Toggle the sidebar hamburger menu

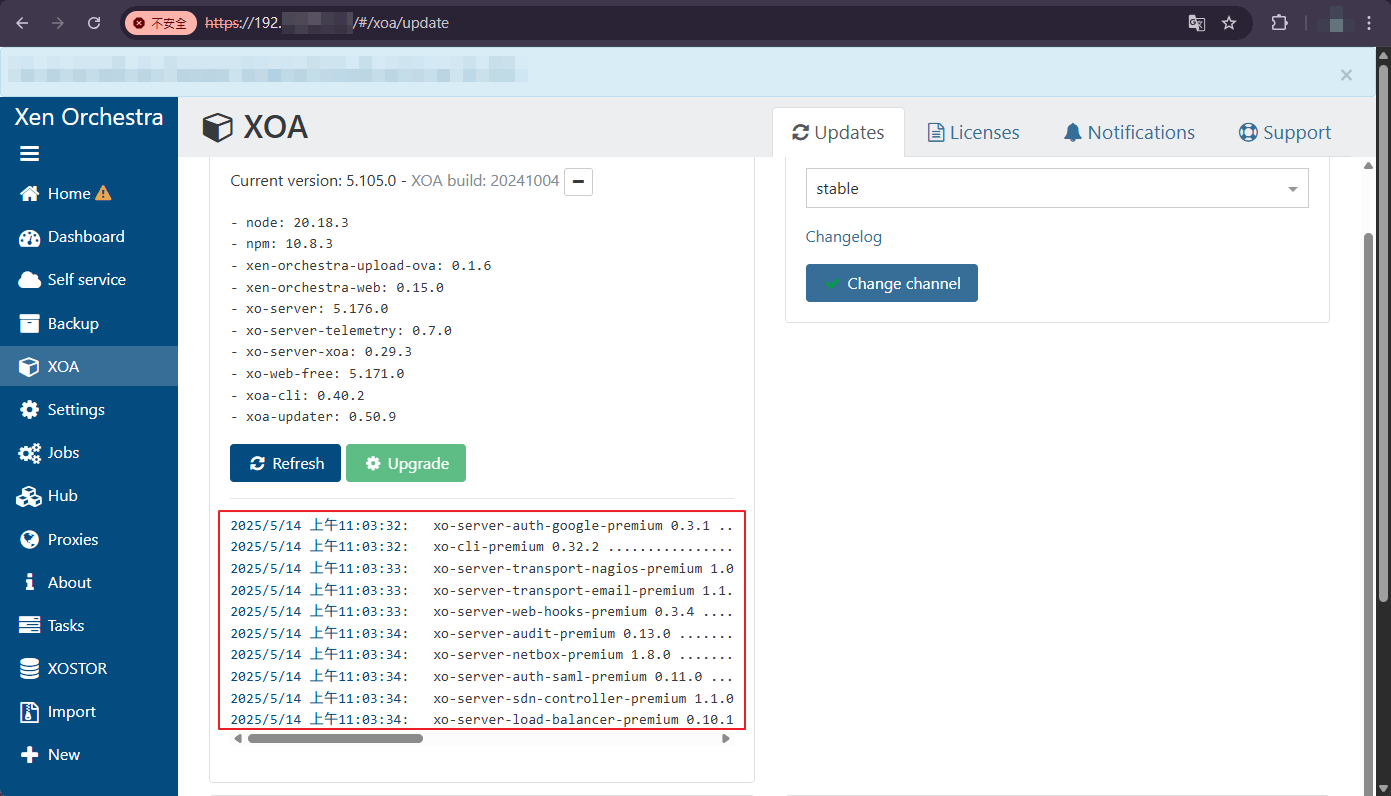(29, 154)
